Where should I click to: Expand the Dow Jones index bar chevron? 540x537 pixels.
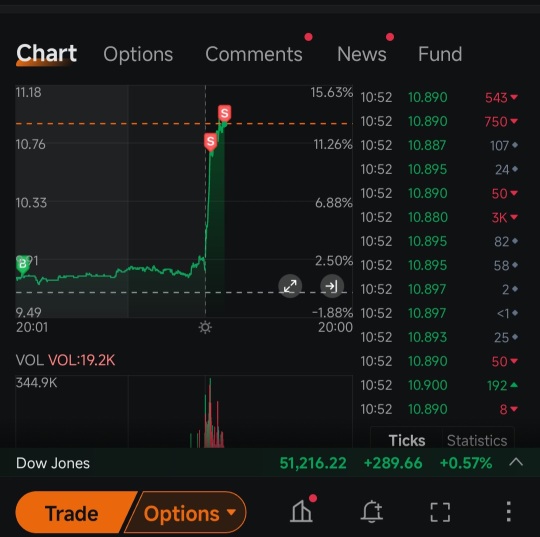coord(516,462)
